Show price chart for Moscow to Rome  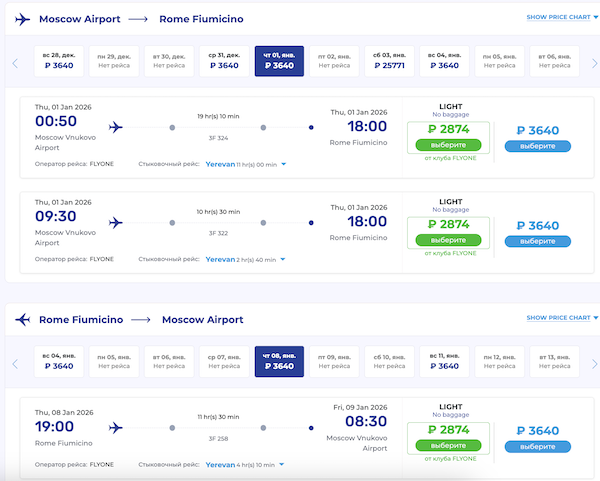click(559, 17)
